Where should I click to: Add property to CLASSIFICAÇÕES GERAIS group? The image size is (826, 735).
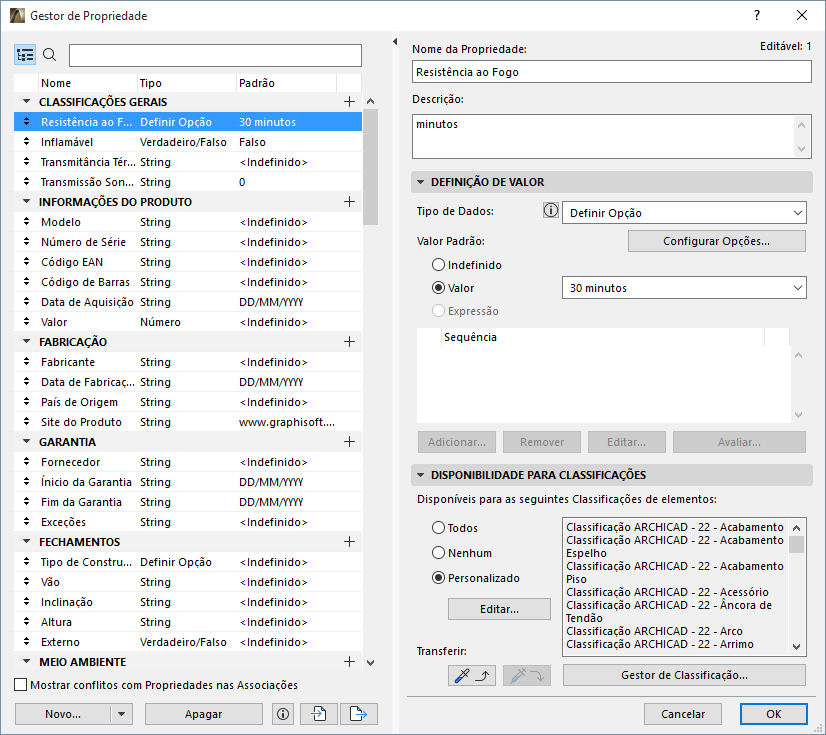click(x=349, y=102)
